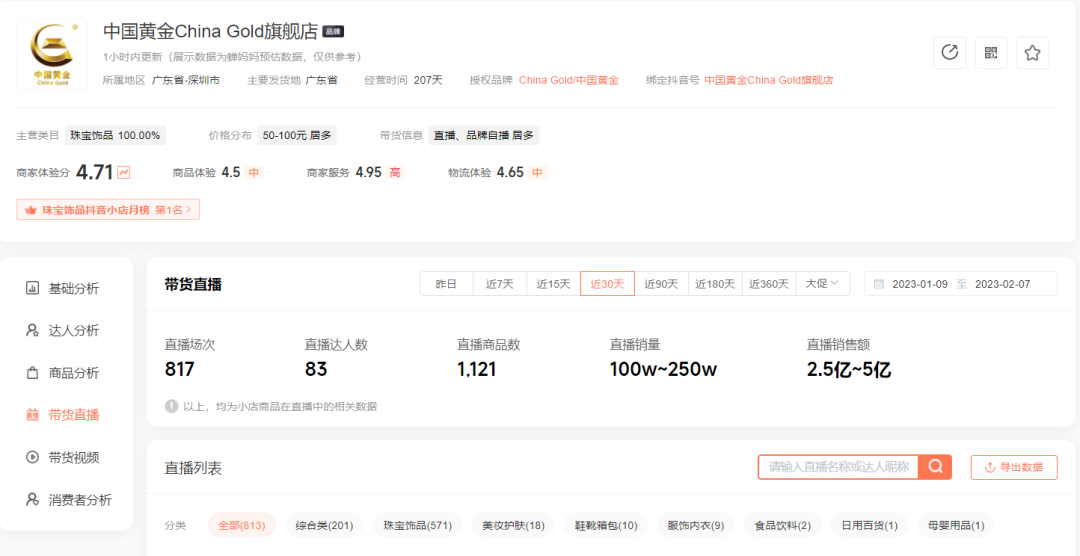The image size is (1080, 556).
Task: Click the 珠宝饰品 100.00% category tag
Action: point(115,135)
